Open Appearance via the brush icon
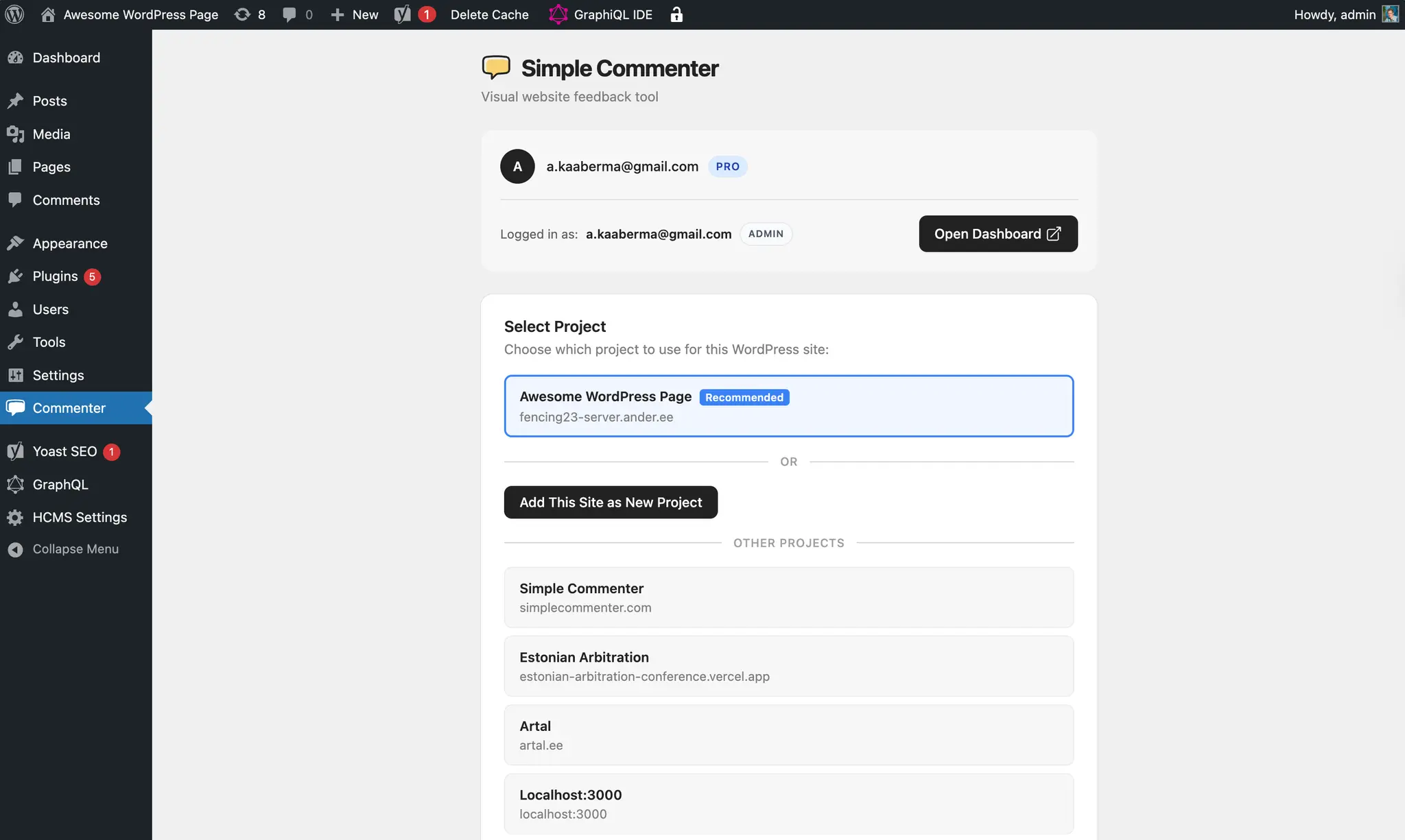Screen dimensions: 1405x840 16,243
